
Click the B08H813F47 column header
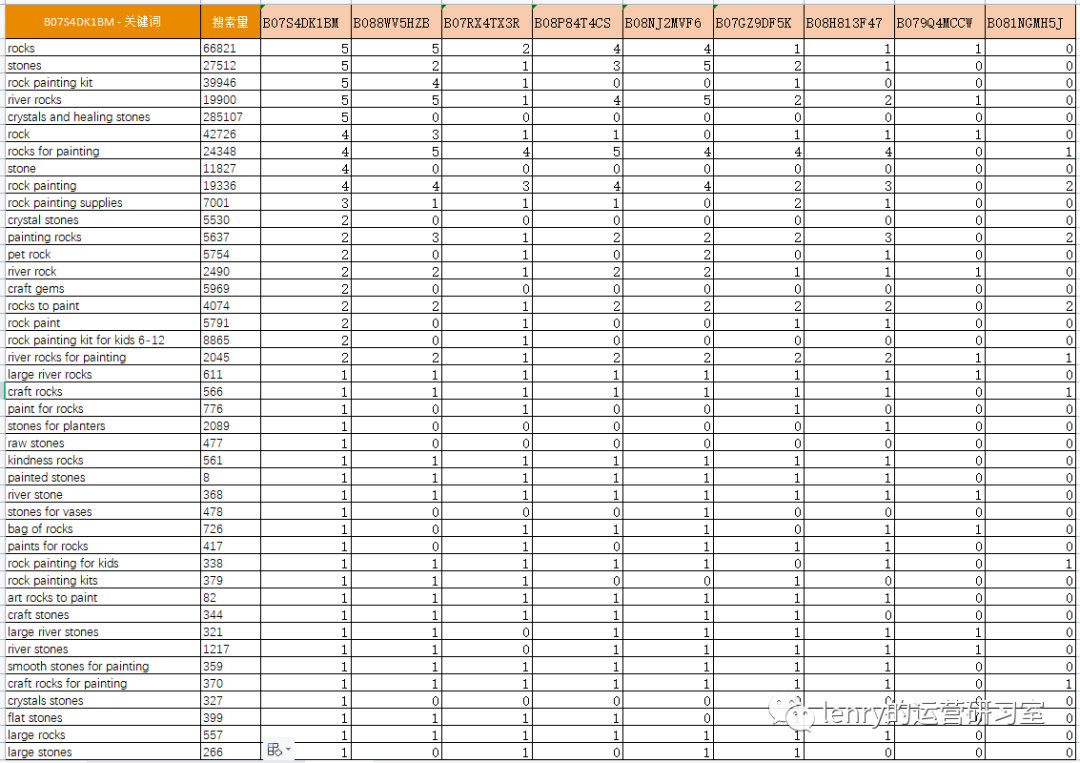point(849,23)
